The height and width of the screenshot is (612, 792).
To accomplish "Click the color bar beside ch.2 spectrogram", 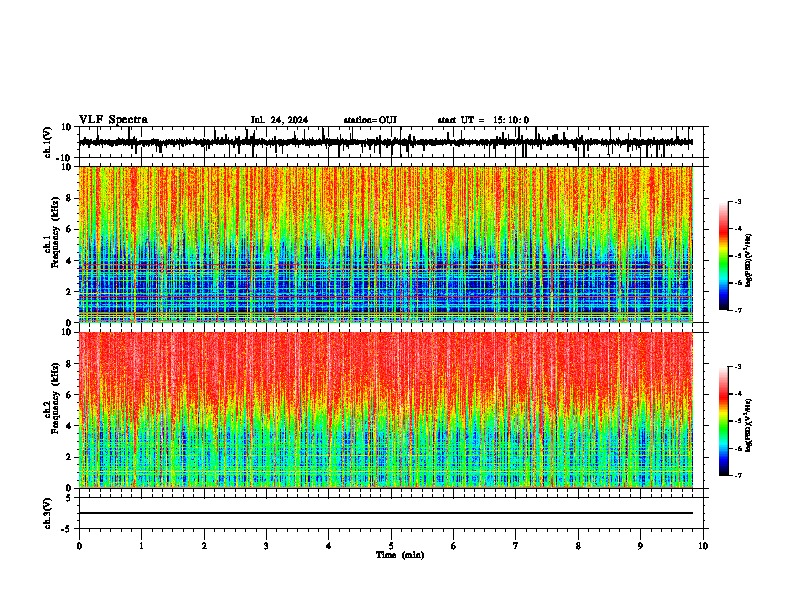I will click(724, 421).
